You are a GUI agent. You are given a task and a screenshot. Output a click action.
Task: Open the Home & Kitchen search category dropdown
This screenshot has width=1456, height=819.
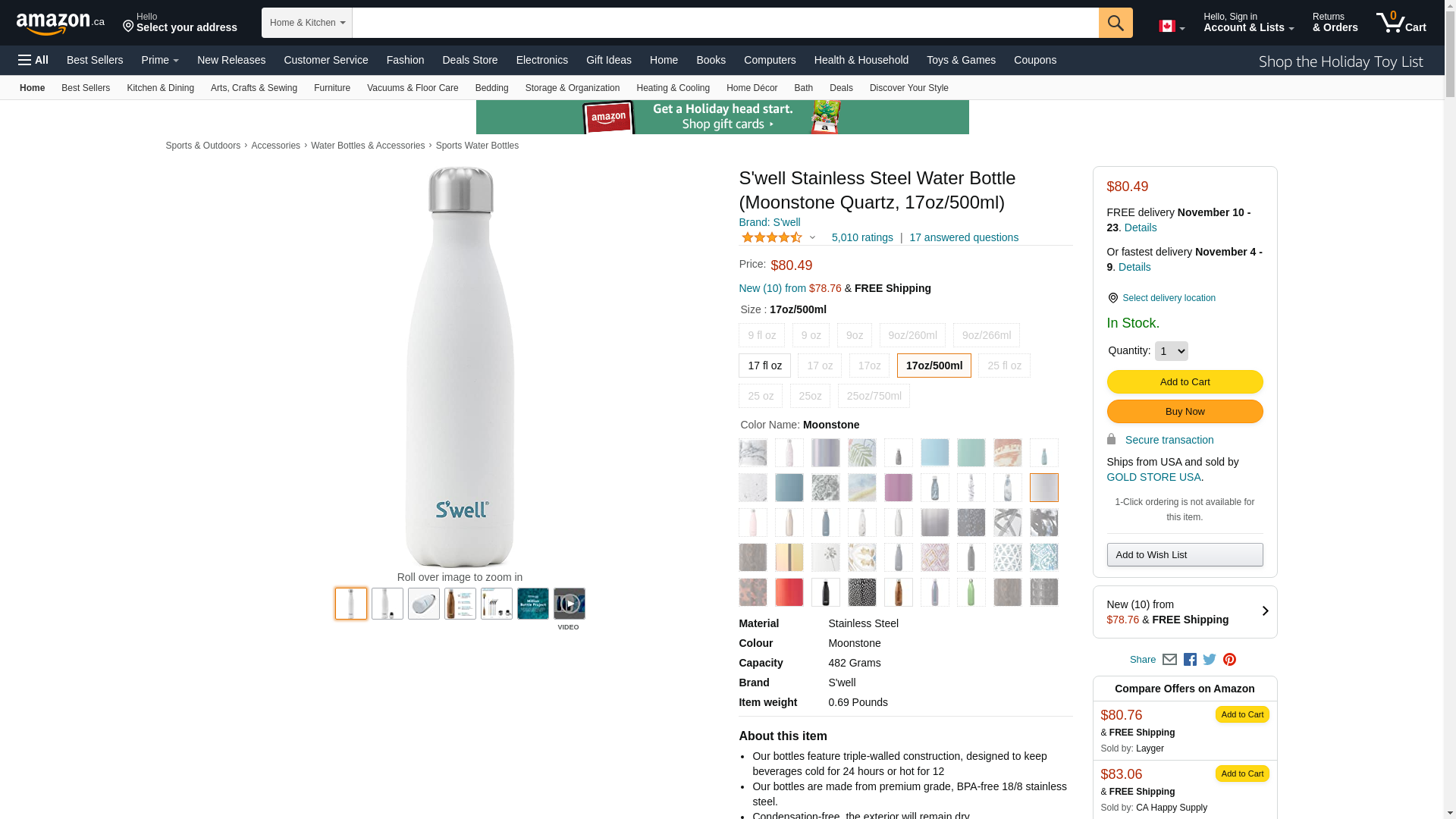click(307, 23)
